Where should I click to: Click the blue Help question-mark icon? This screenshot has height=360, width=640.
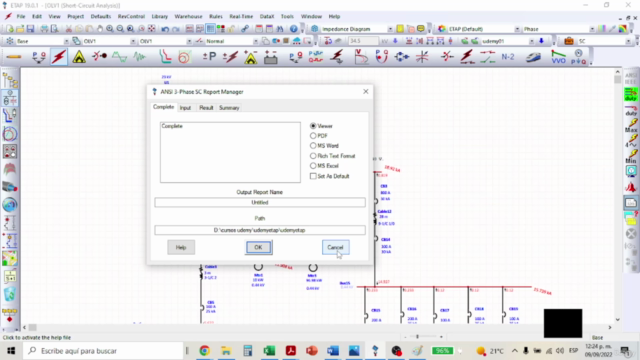pos(293,29)
